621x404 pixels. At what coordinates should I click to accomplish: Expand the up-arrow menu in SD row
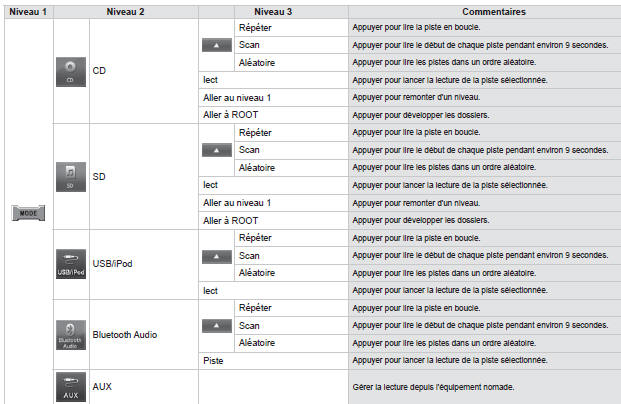217,150
